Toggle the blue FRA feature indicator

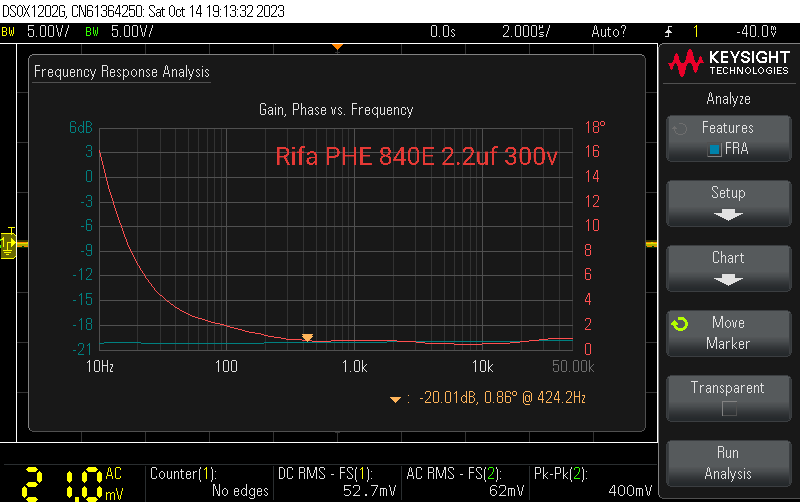(x=714, y=149)
